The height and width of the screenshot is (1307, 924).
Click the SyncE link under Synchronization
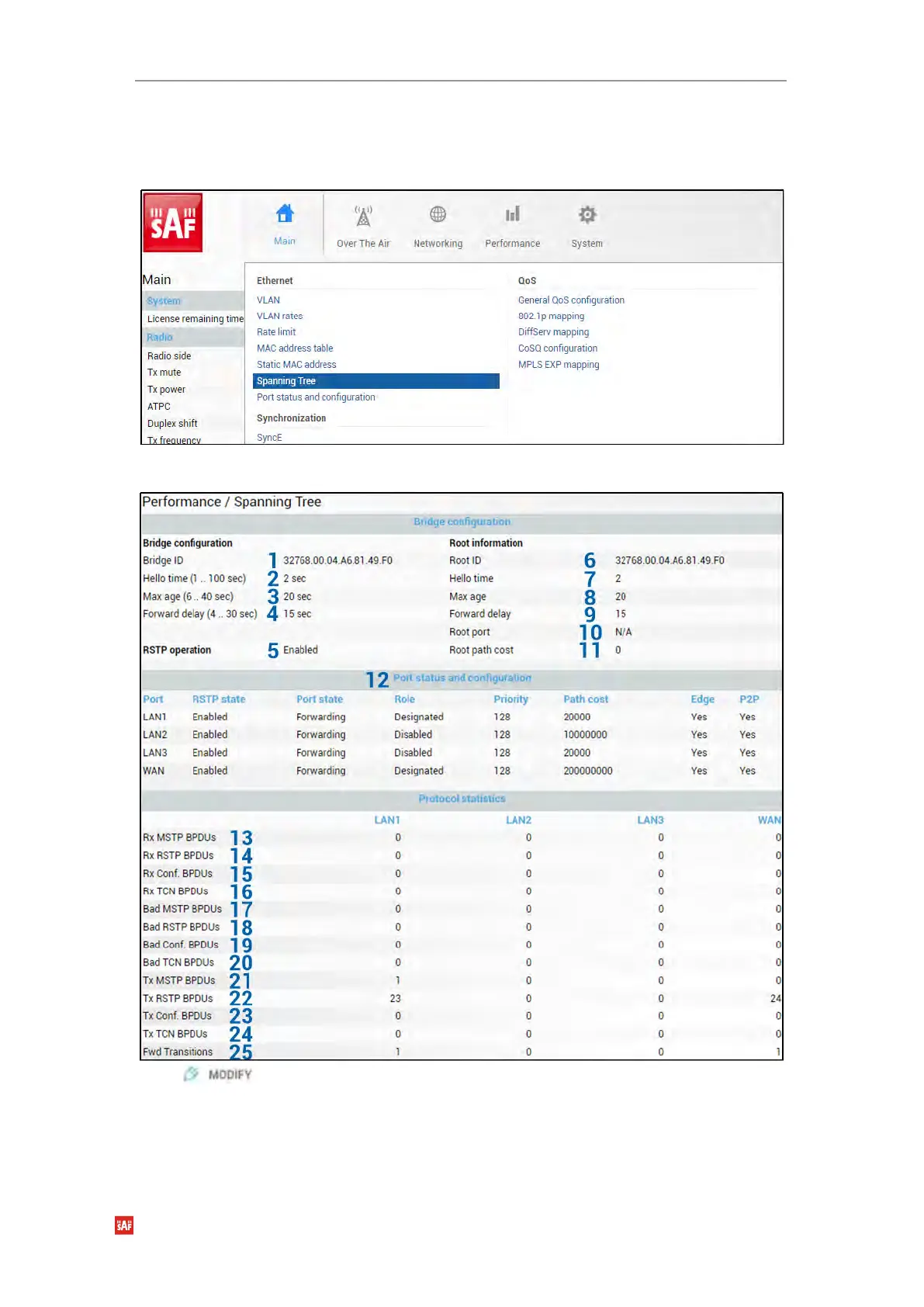269,438
